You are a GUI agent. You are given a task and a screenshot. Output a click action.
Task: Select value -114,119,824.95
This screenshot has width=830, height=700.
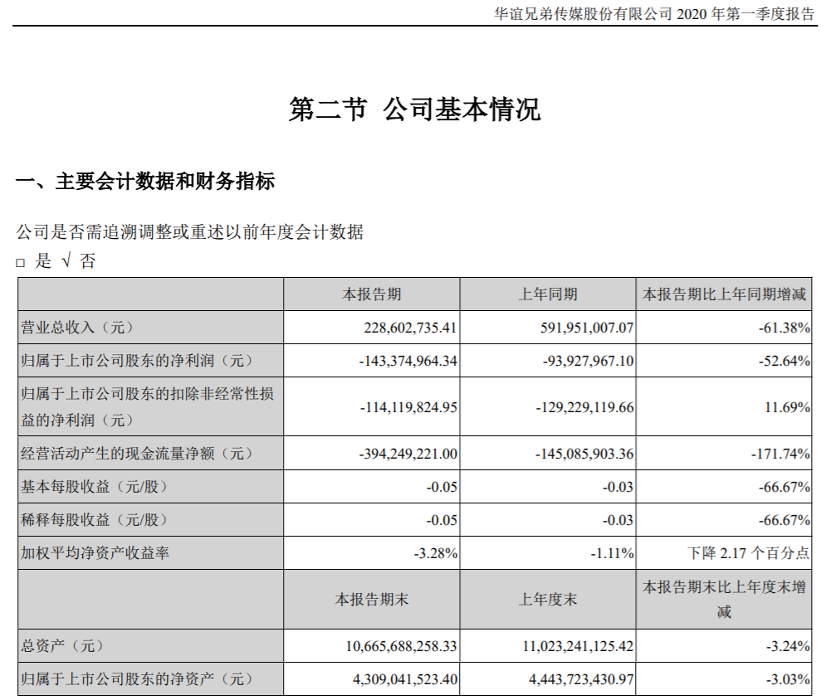[408, 407]
